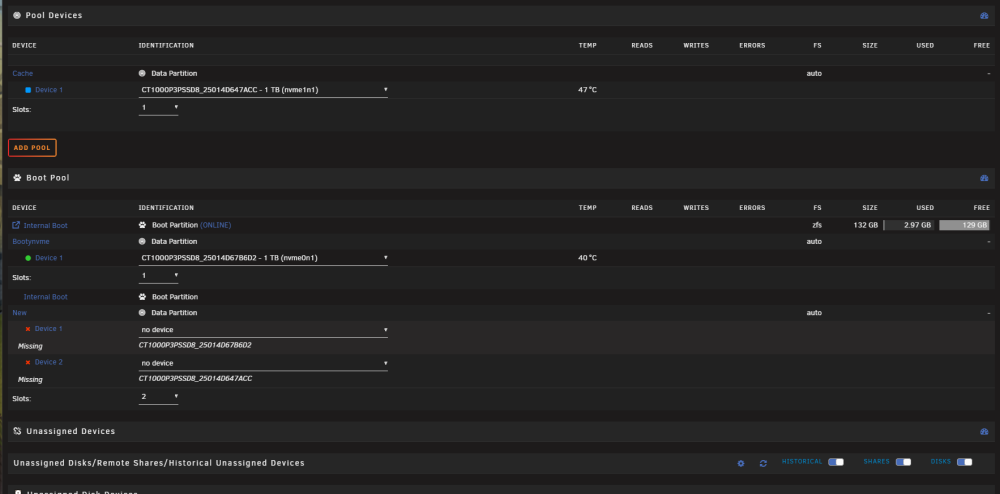1000x494 pixels.
Task: Click 'Unassigned Disks/Remote Shares/Historical Unassigned Devices' heading
Action: (159, 463)
